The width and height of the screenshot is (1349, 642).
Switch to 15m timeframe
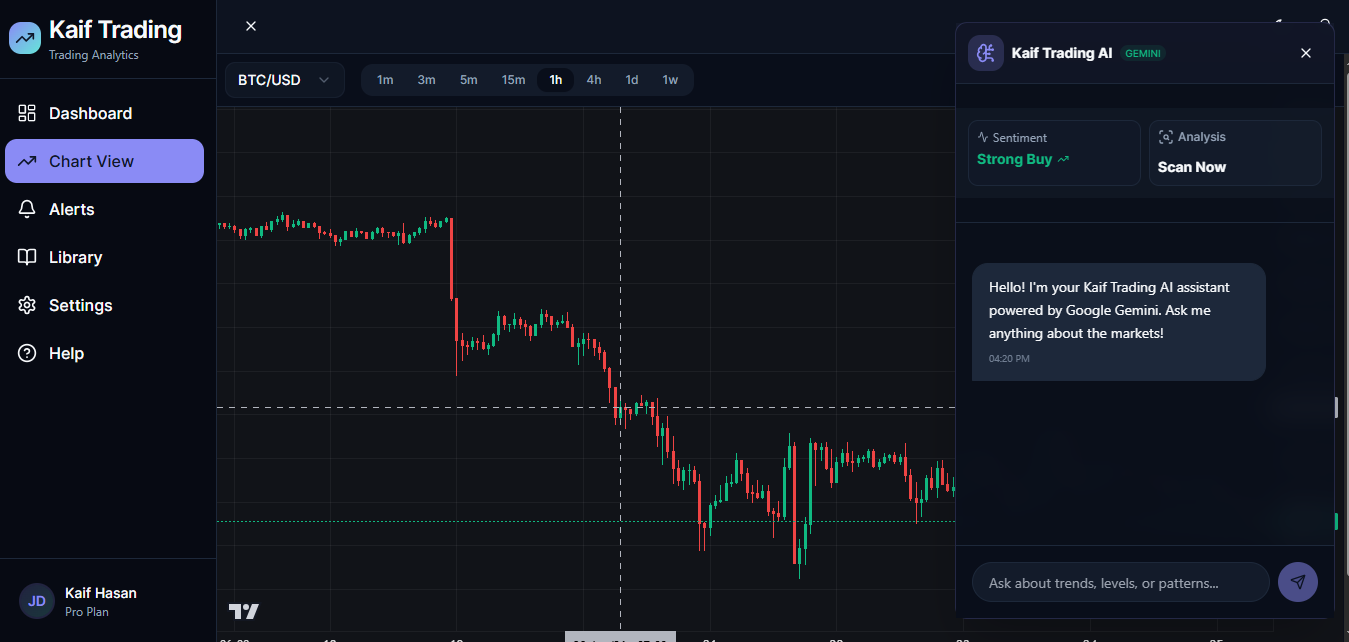point(513,80)
